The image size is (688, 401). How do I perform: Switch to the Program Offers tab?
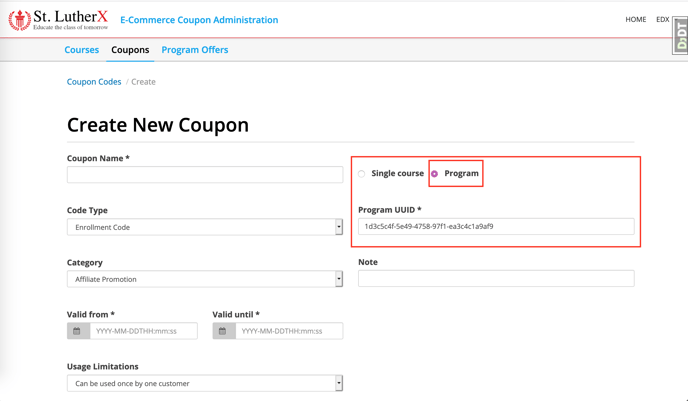[195, 50]
